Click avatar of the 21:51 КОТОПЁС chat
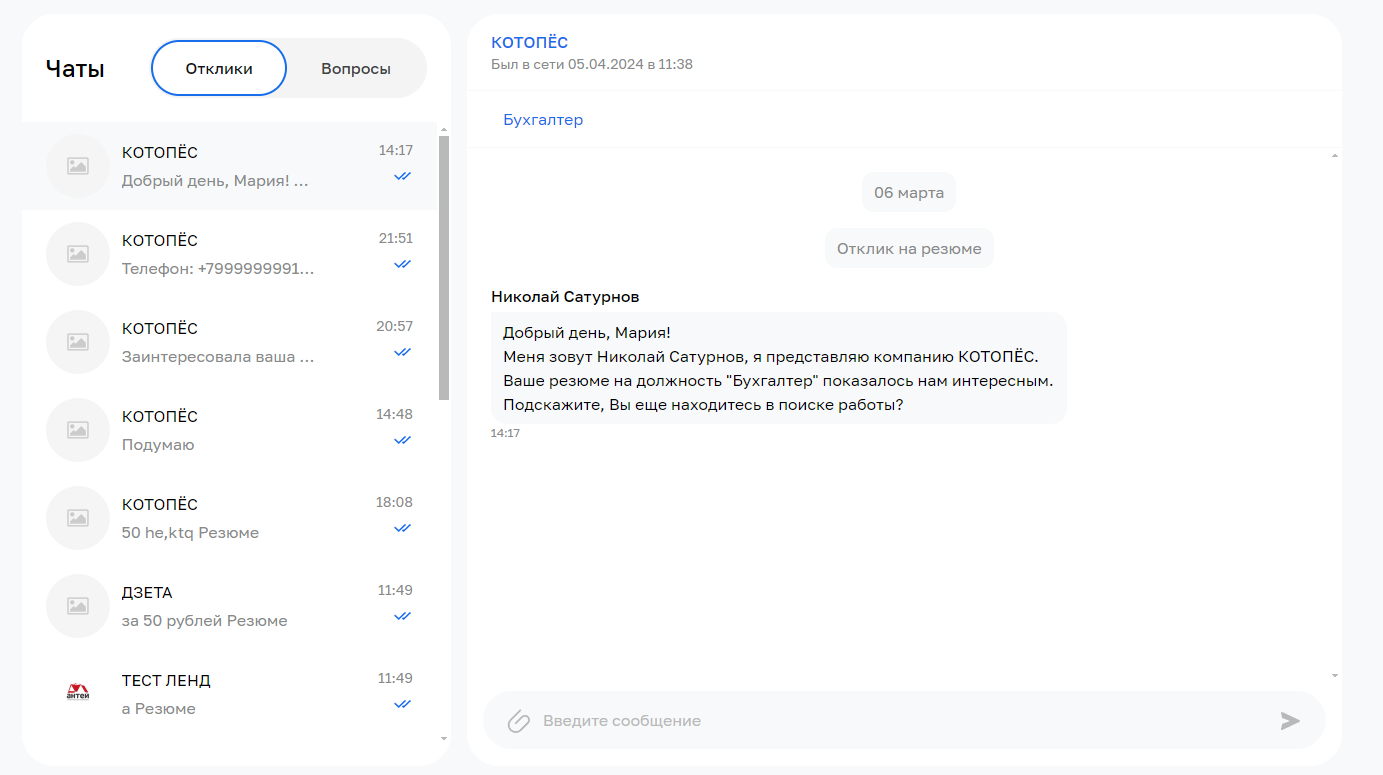 pyautogui.click(x=78, y=254)
